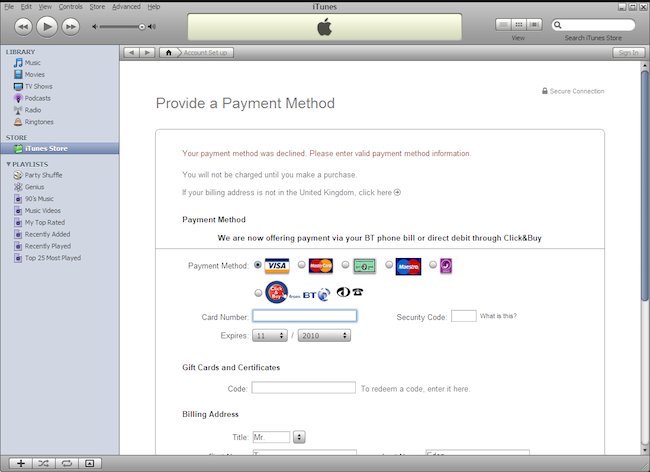Select the Visa radio button
Viewport: 650px width, 472px height.
(x=257, y=264)
